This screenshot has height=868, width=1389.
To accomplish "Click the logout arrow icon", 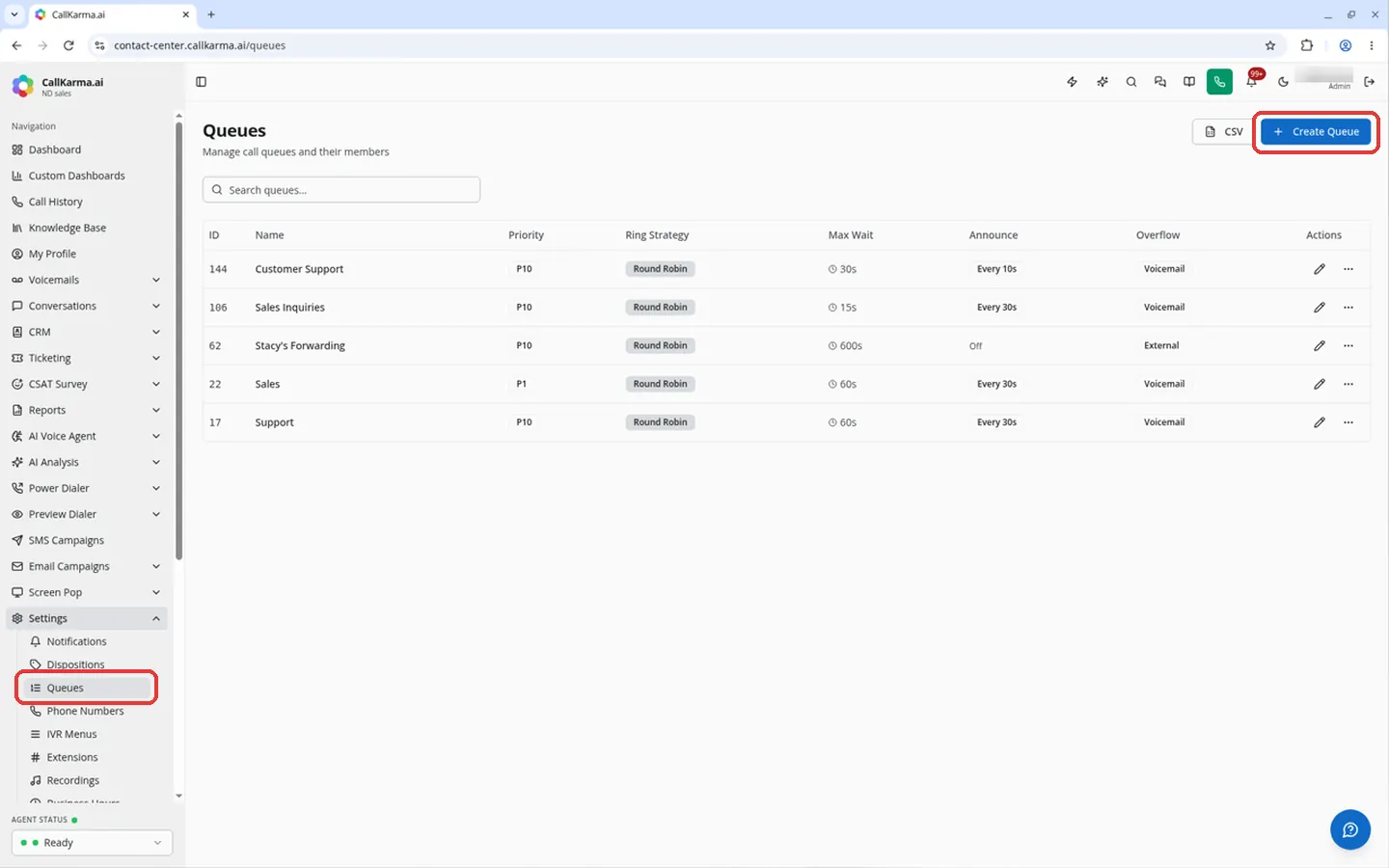I will pos(1369,82).
